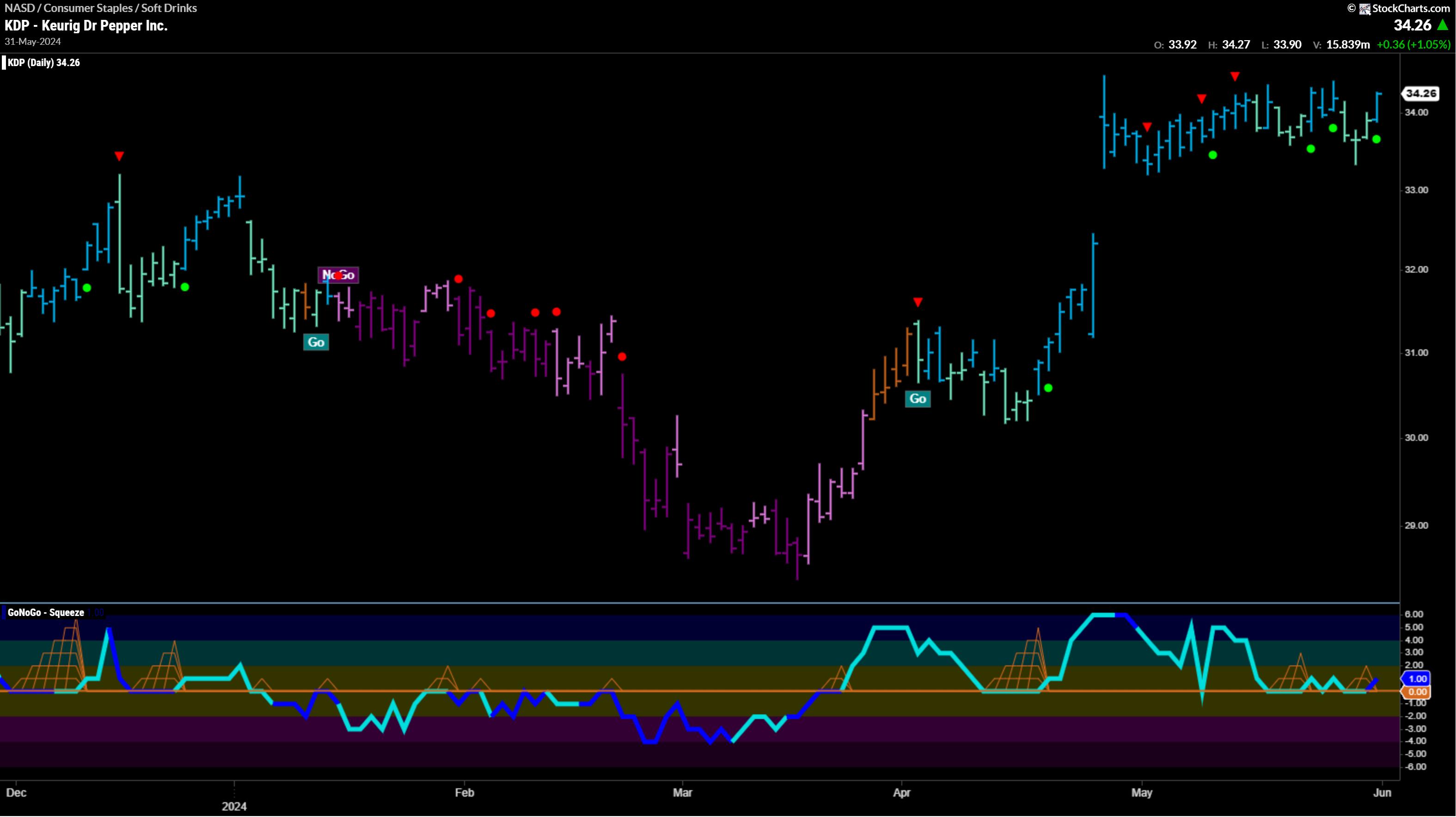
Task: Open the Soft Drinks breadcrumb link
Action: (168, 8)
